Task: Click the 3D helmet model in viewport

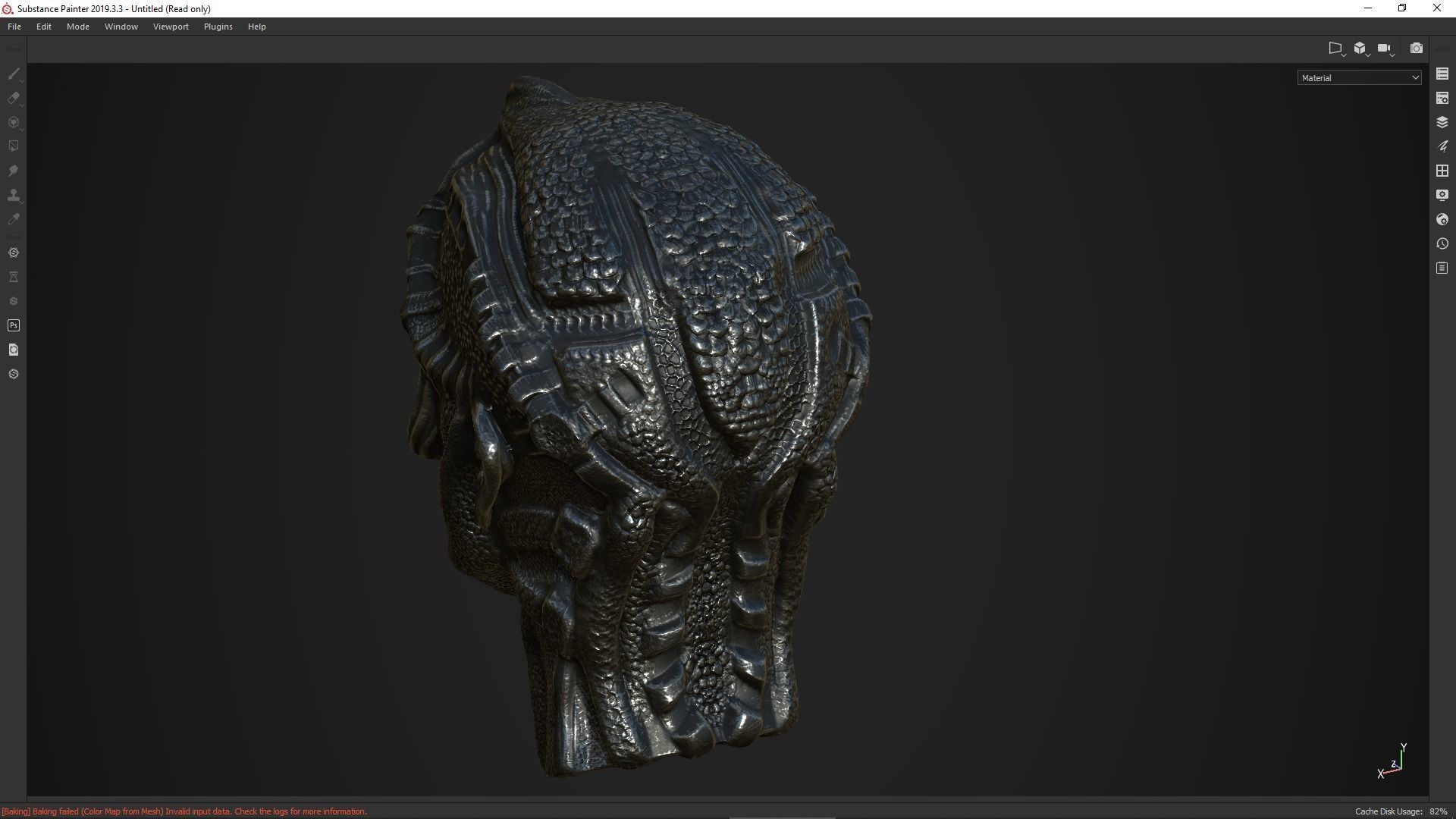Action: pyautogui.click(x=635, y=425)
